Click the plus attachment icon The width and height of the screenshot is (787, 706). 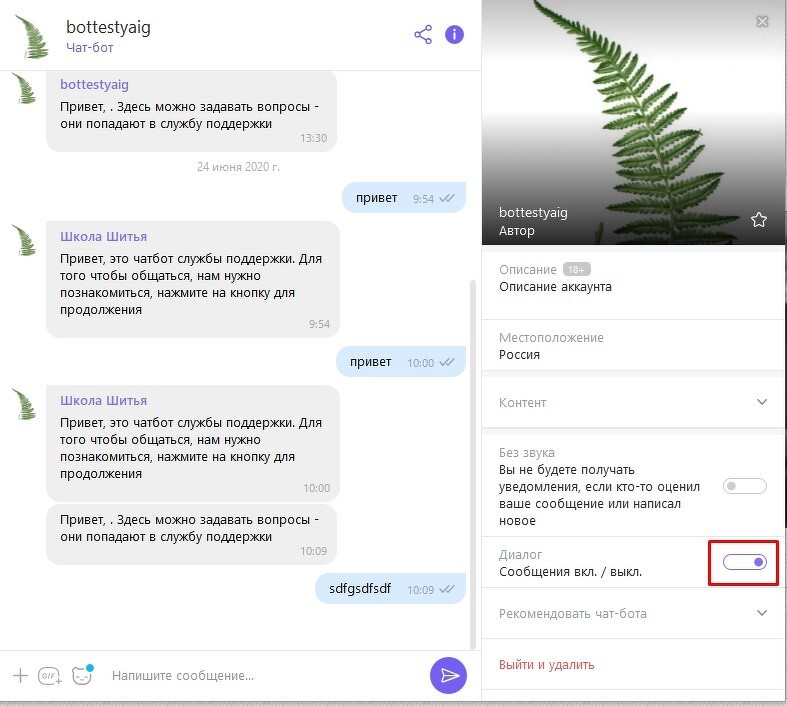pyautogui.click(x=21, y=675)
